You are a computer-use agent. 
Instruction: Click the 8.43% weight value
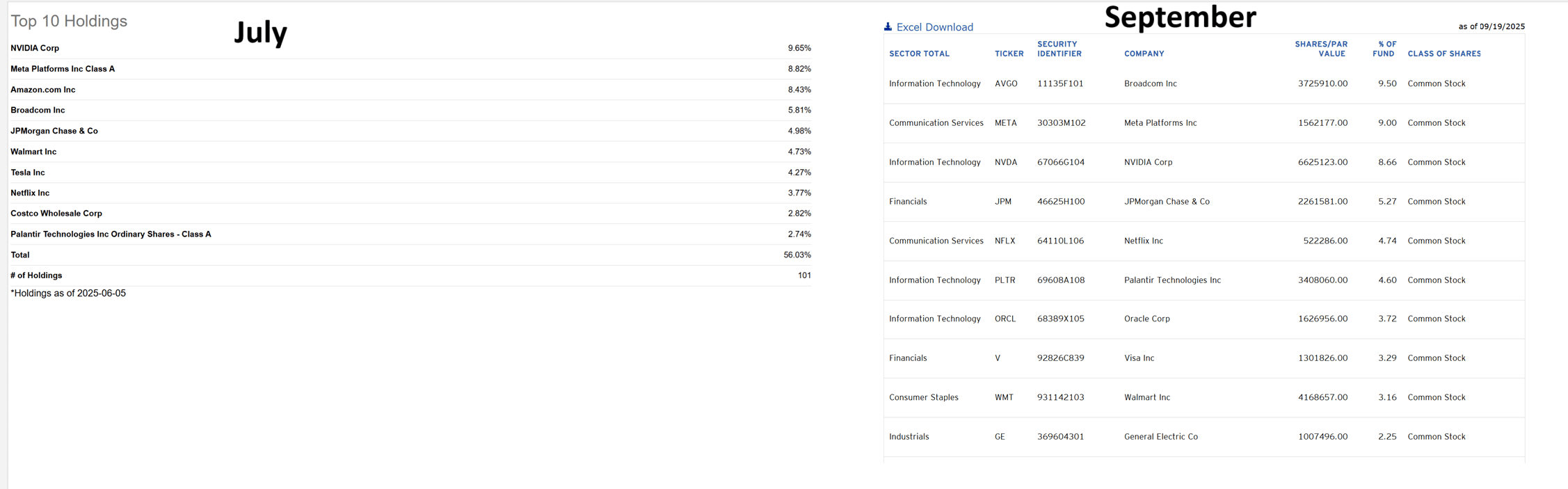pos(799,90)
